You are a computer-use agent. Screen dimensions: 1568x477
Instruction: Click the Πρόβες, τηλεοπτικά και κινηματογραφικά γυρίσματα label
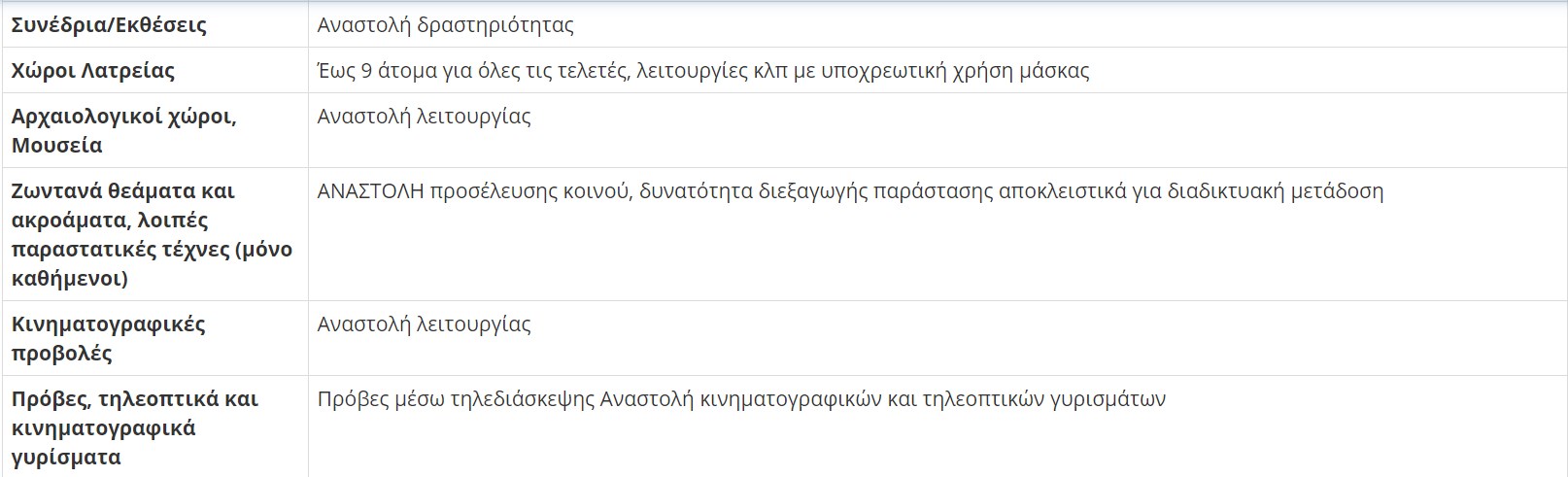tap(135, 427)
